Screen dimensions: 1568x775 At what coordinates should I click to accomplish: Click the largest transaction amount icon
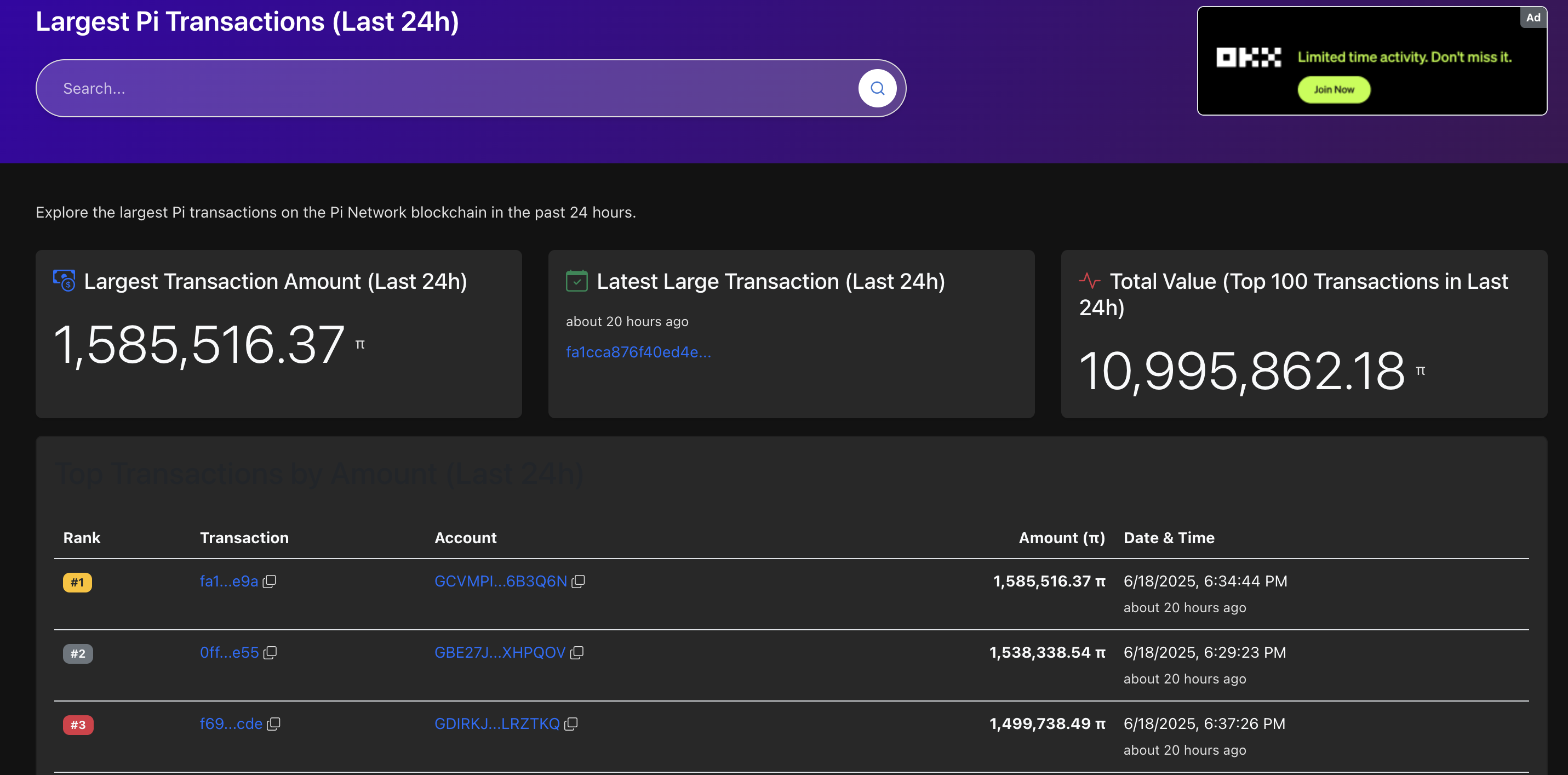click(x=64, y=281)
